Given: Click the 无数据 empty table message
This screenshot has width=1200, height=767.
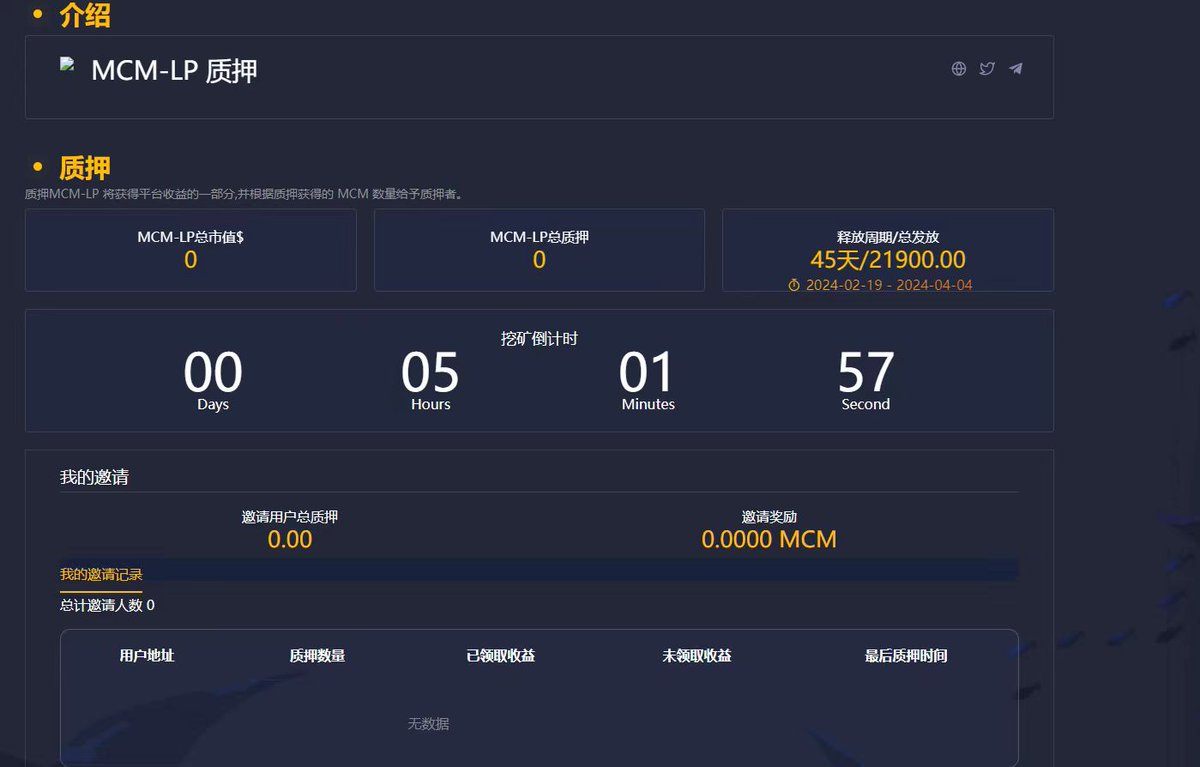Looking at the screenshot, I should (x=428, y=723).
